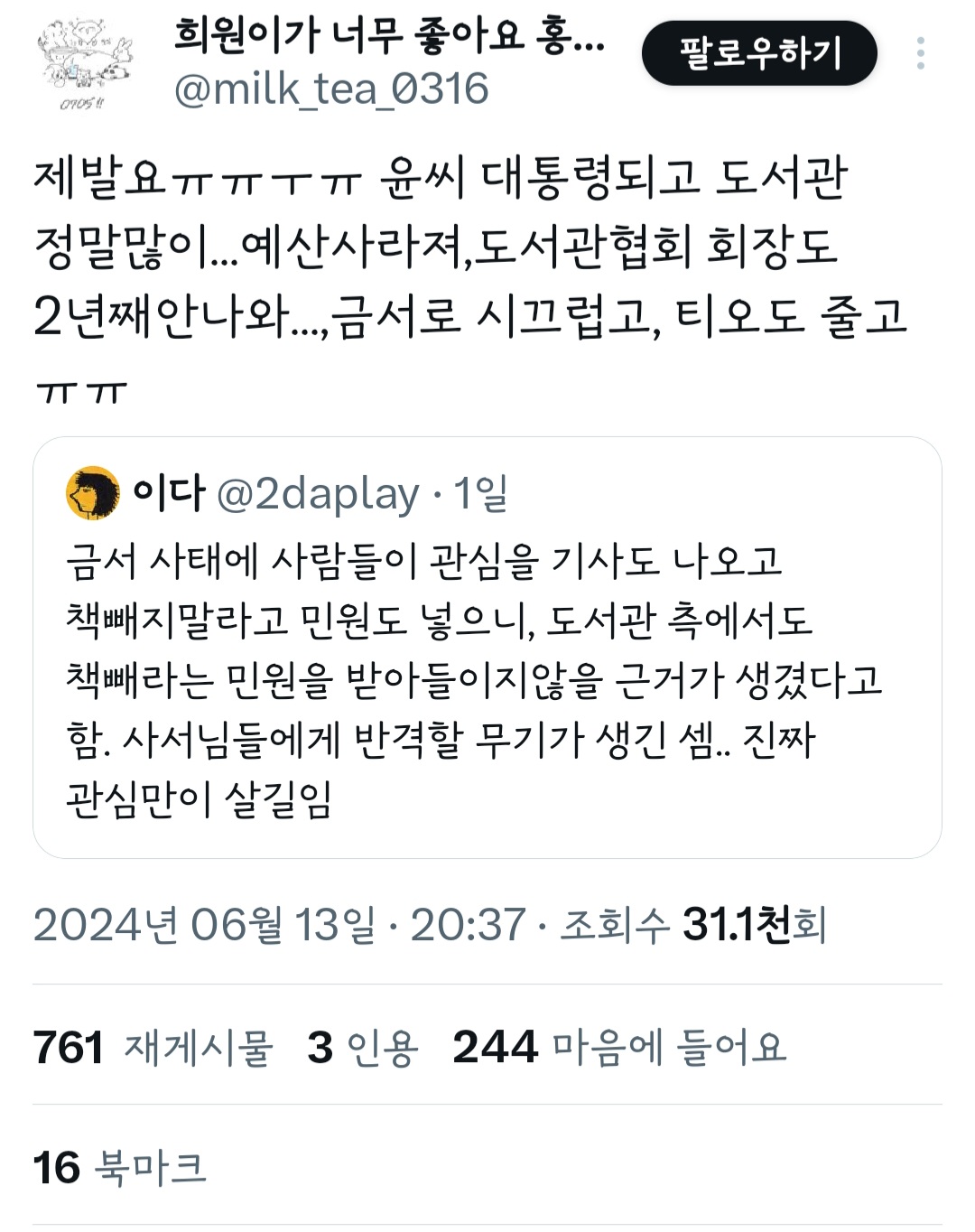Open the quoted user 이다's avatar
975x1232 pixels.
coord(93,493)
